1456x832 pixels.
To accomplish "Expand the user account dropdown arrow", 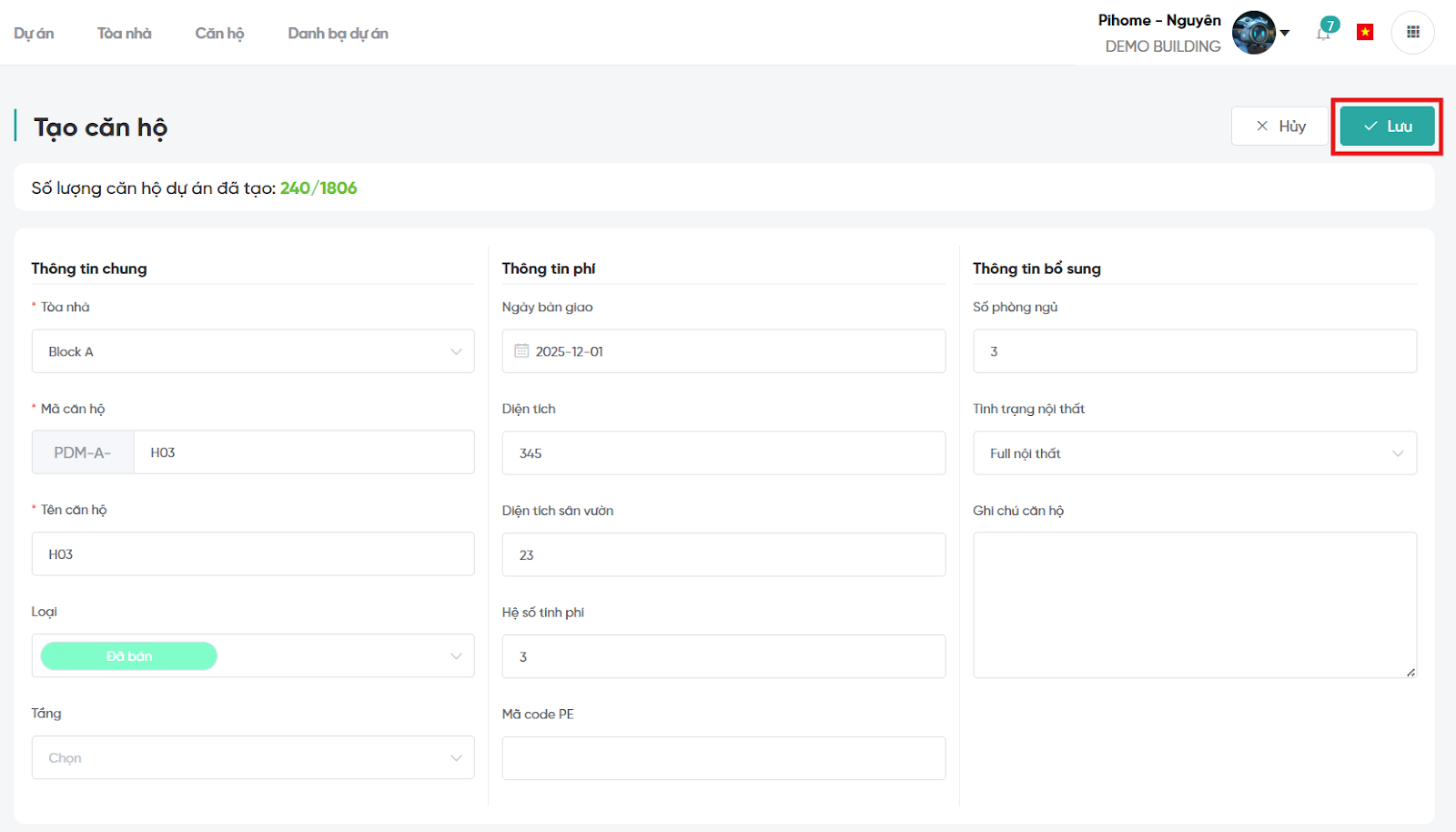I will coord(1285,33).
